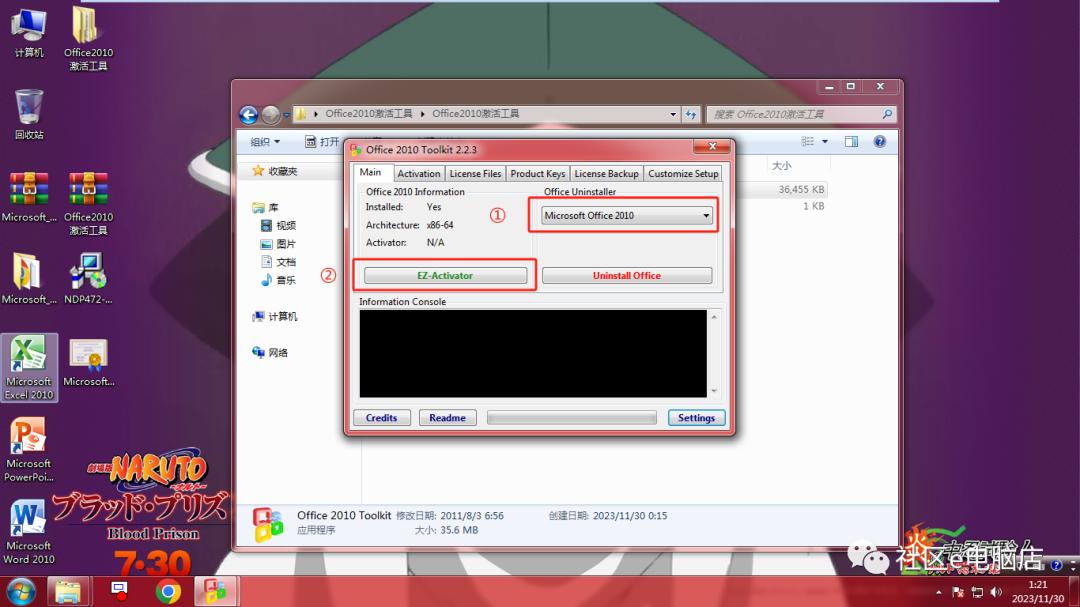This screenshot has height=607, width=1080.
Task: Expand the Explorer change-view options arrow
Action: [824, 141]
